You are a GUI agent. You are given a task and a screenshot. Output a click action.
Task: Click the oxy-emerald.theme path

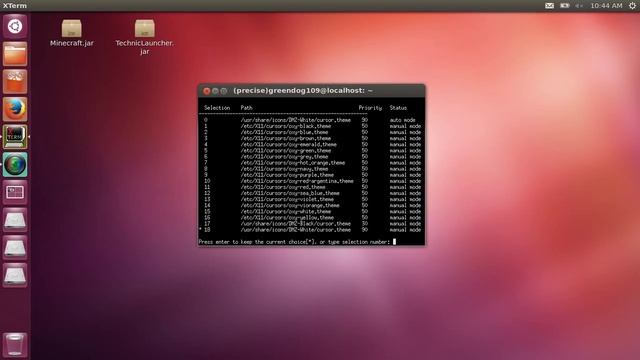[x=289, y=144]
